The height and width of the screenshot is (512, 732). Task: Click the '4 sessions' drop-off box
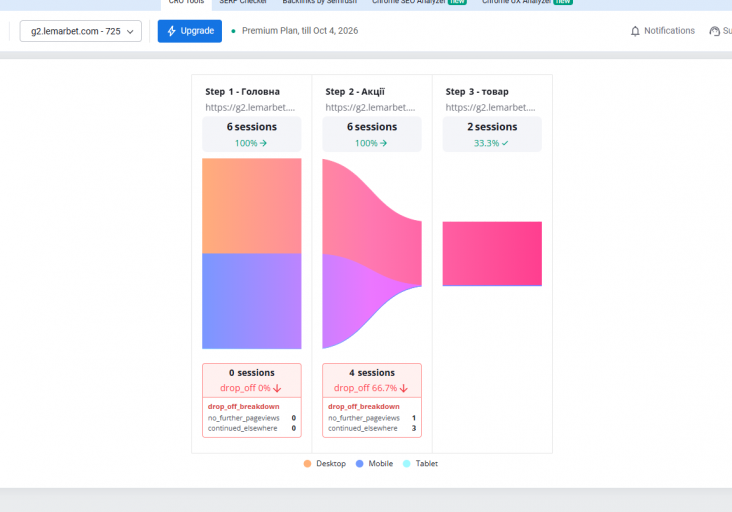[372, 380]
